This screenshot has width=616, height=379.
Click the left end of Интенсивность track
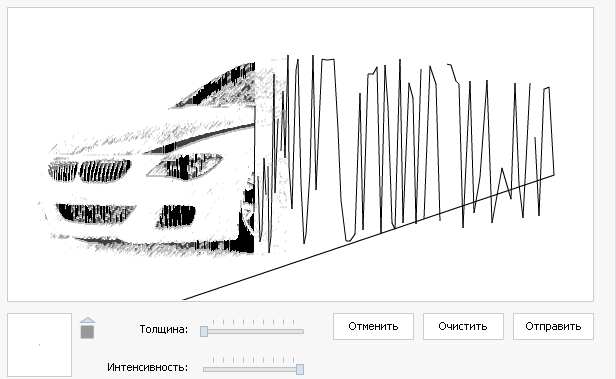[205, 369]
